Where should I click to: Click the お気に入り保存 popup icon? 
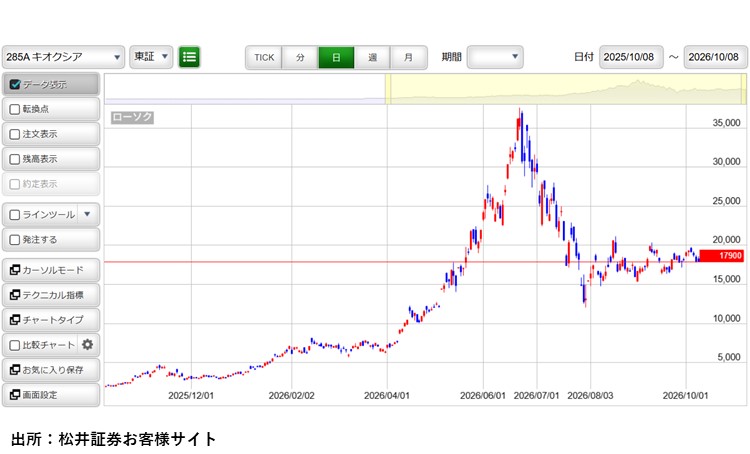[x=15, y=369]
